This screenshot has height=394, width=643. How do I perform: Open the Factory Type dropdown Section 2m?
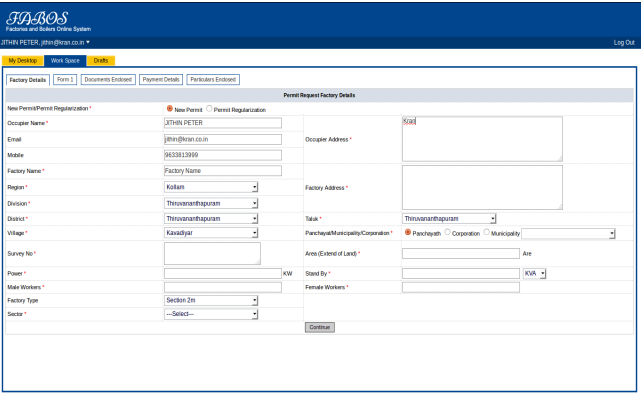[211, 301]
